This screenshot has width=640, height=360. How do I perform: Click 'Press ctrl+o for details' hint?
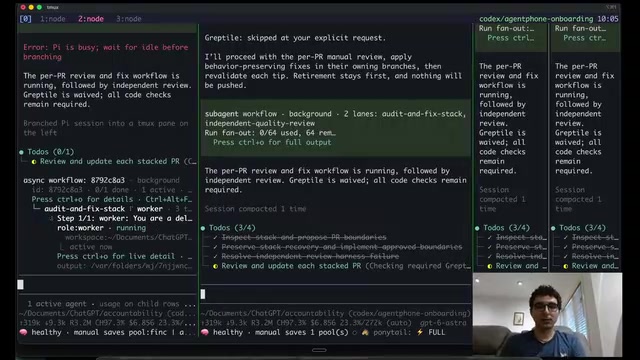click(82, 199)
